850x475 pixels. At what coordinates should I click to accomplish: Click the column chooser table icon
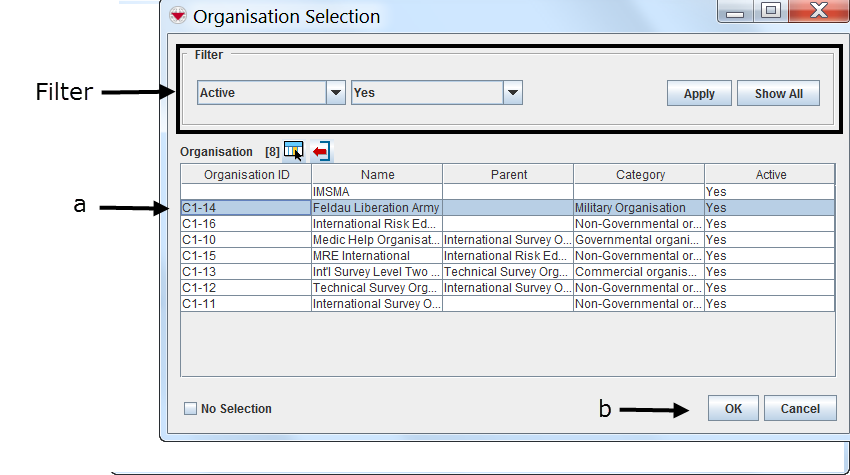[x=293, y=150]
